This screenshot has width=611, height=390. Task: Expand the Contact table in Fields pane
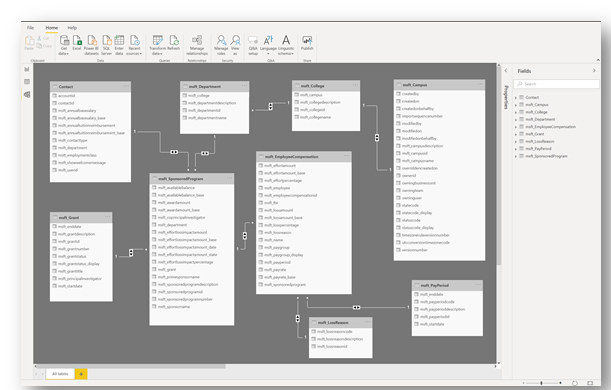click(x=516, y=98)
